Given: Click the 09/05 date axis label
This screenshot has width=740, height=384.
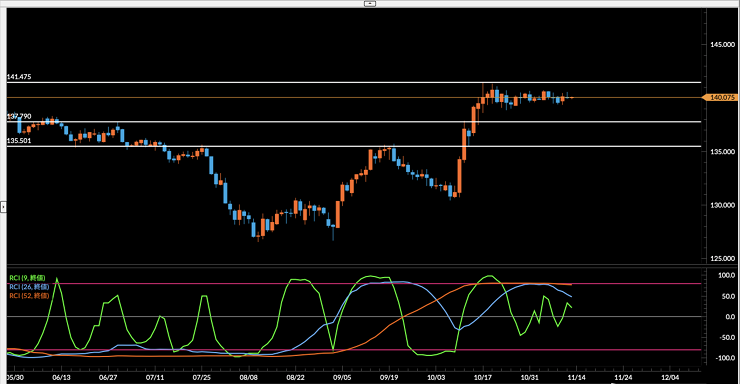Looking at the screenshot, I should click(x=342, y=377).
